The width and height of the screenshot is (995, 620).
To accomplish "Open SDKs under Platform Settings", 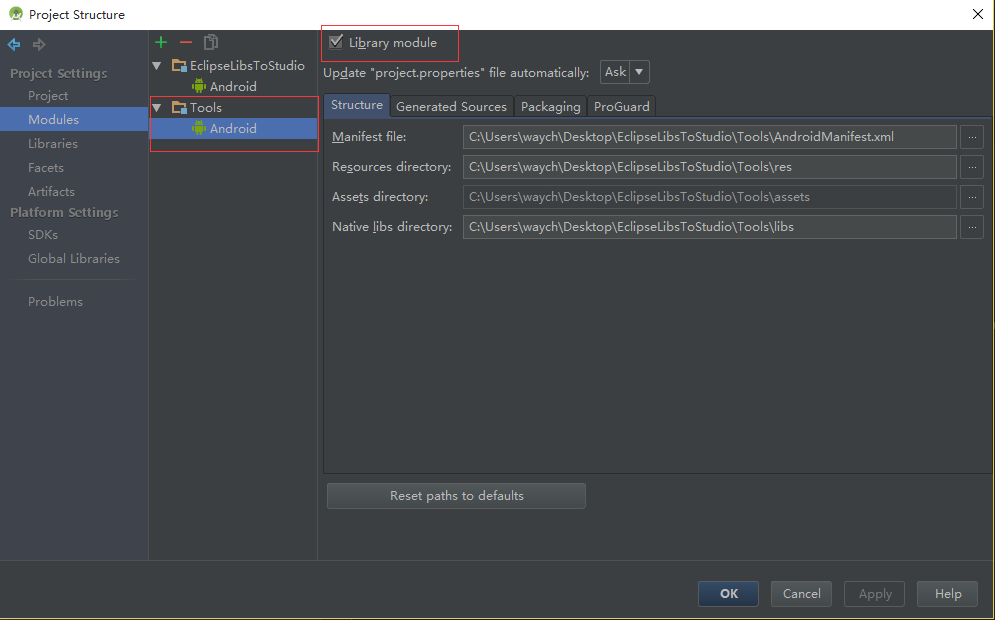I will tap(43, 235).
